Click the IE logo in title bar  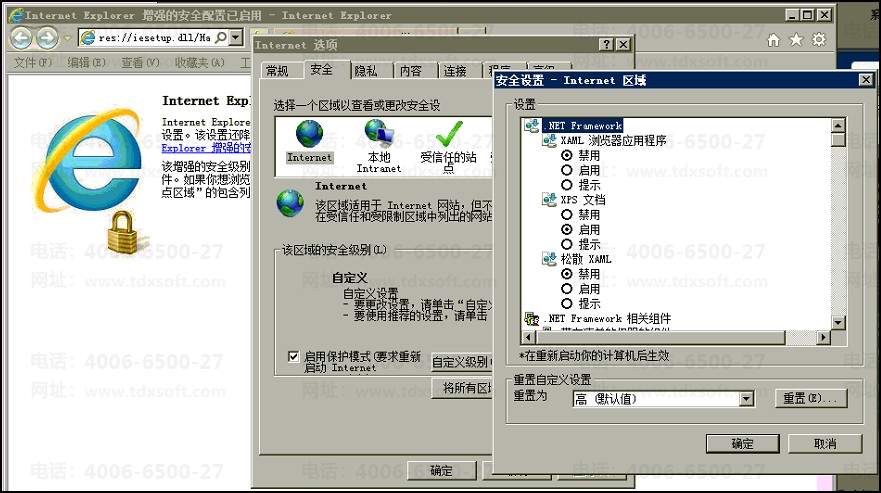[16, 15]
